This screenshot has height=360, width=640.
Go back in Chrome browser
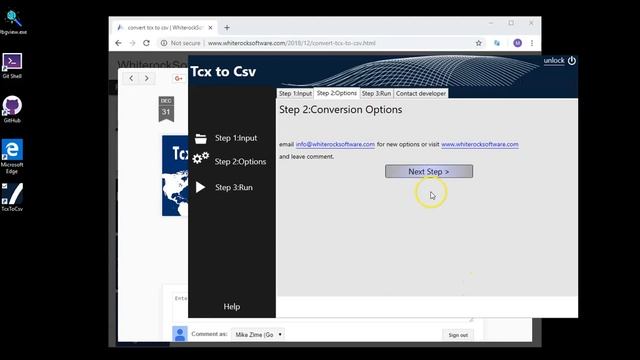pyautogui.click(x=118, y=43)
